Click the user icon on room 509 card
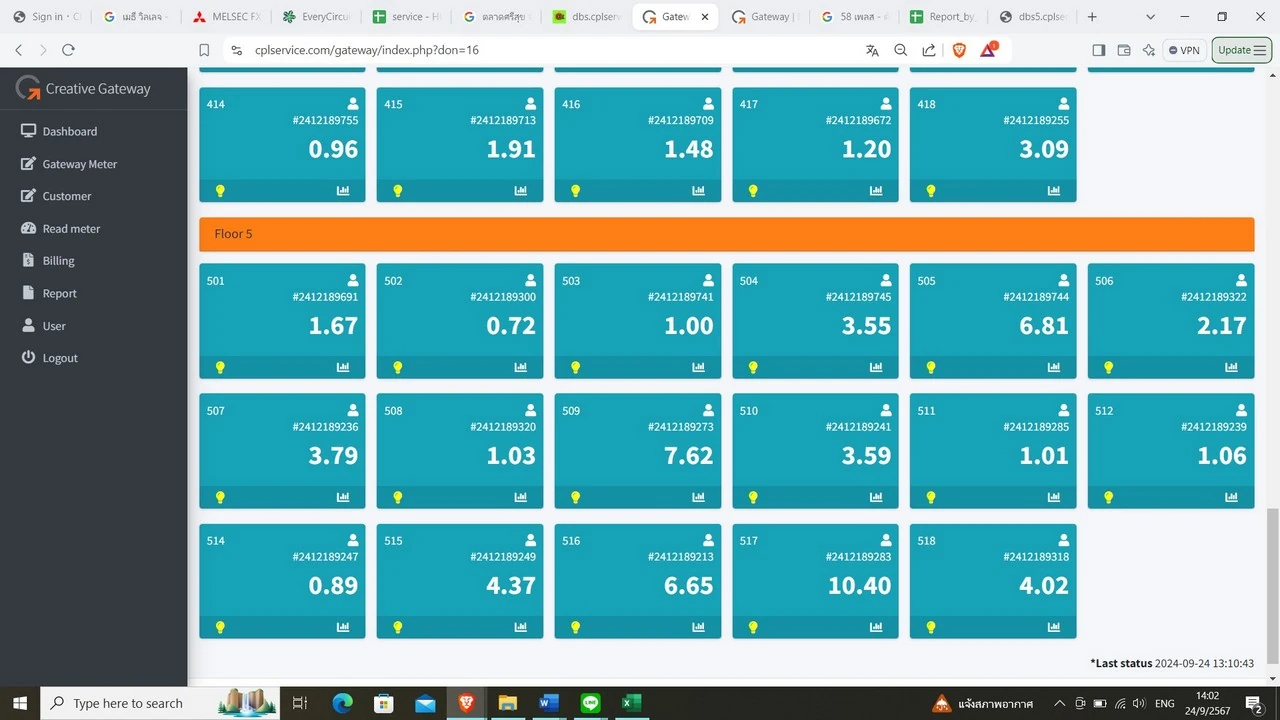Screen dimensions: 1280x720 [x=708, y=410]
